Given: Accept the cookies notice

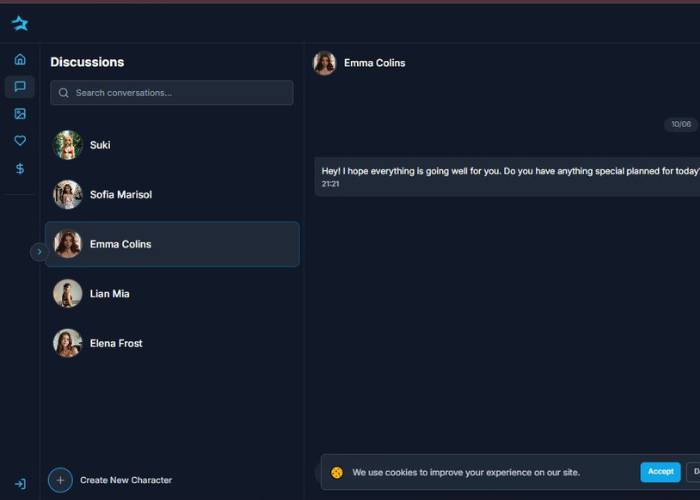Looking at the screenshot, I should coord(660,472).
